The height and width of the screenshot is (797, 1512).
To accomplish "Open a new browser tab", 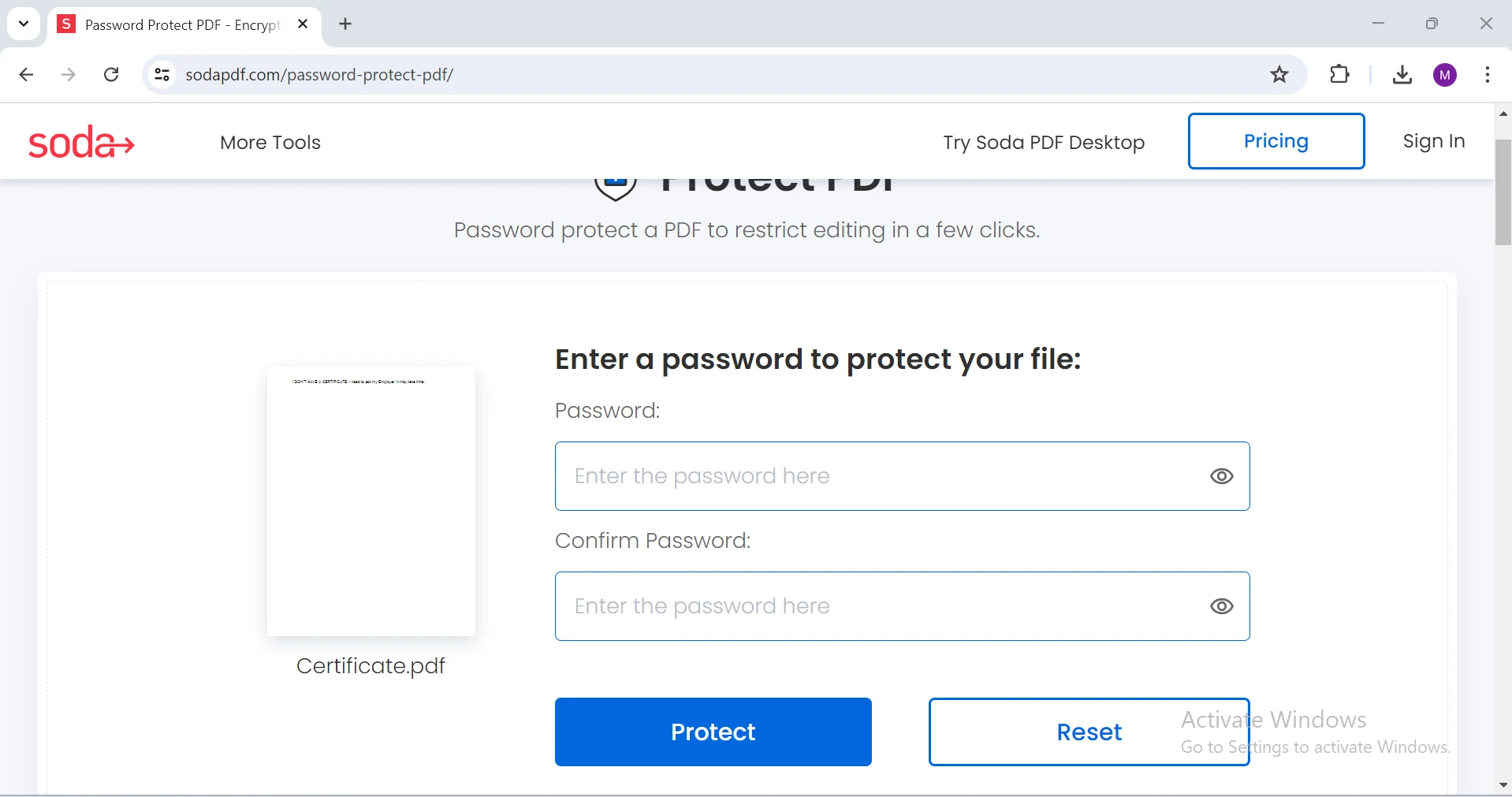I will 345,24.
